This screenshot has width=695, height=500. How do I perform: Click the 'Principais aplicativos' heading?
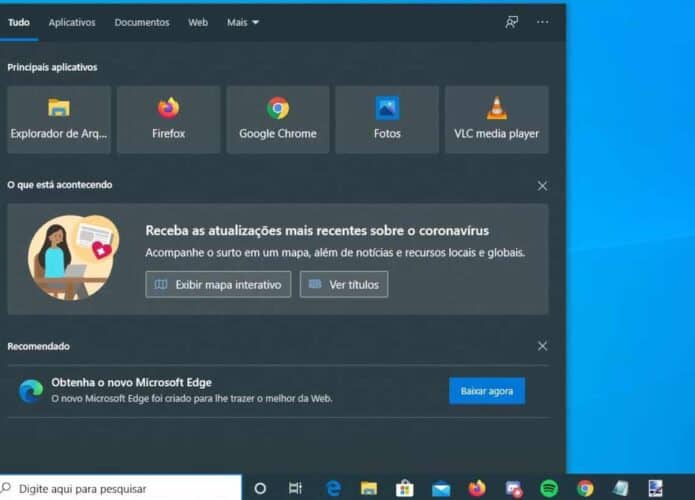52,67
